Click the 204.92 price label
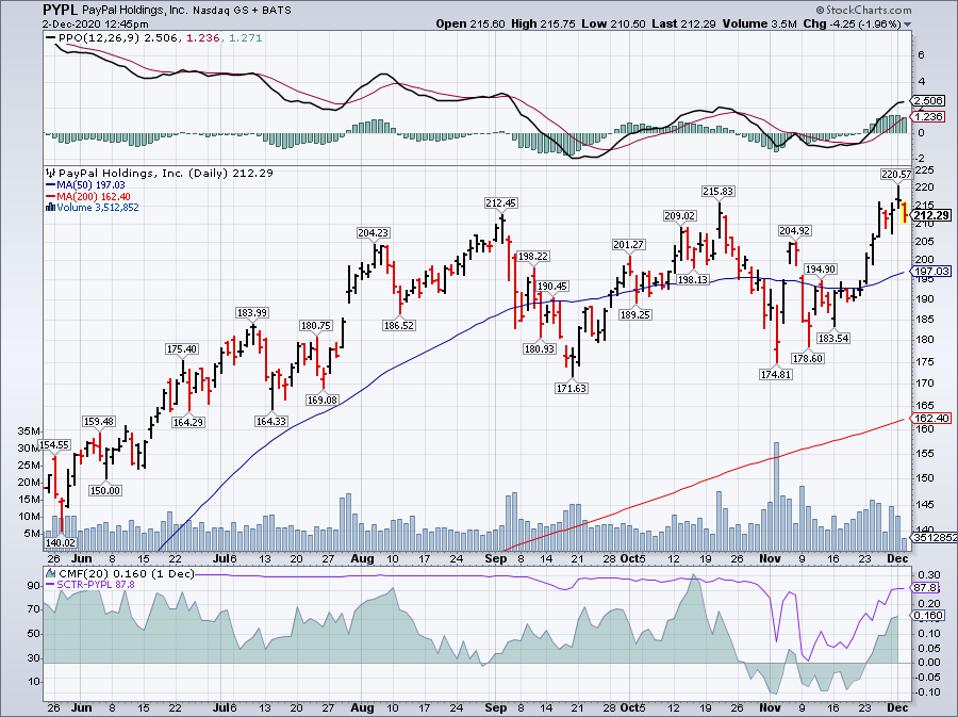Screen dimensions: 958x717 click(794, 230)
